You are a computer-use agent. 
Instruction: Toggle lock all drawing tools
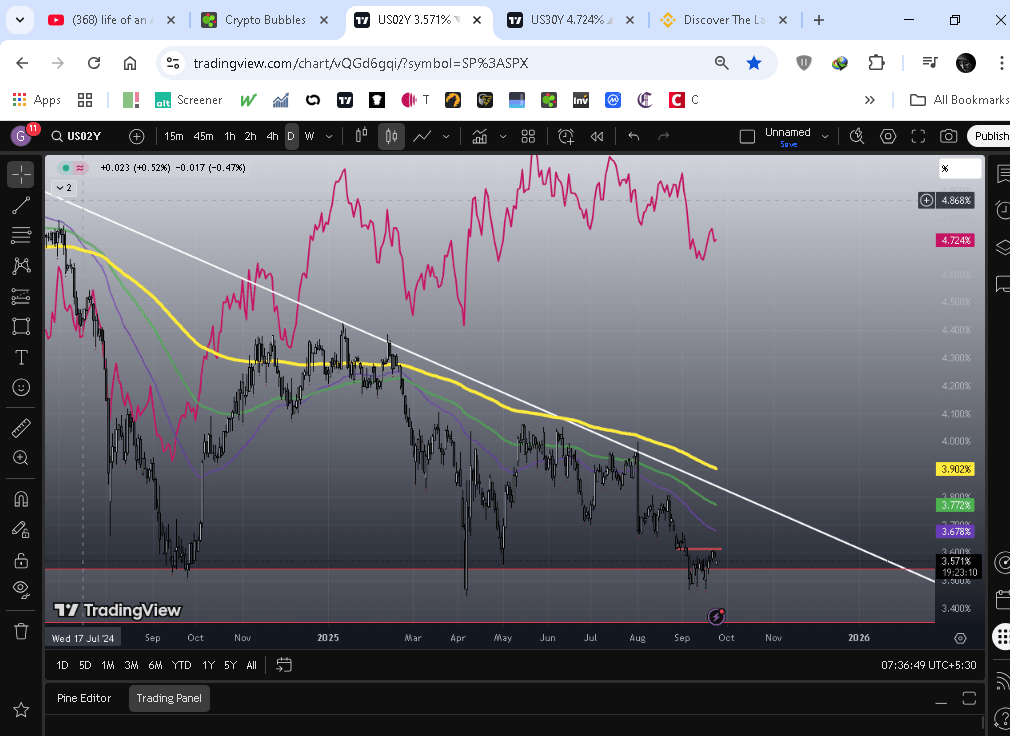(20, 560)
